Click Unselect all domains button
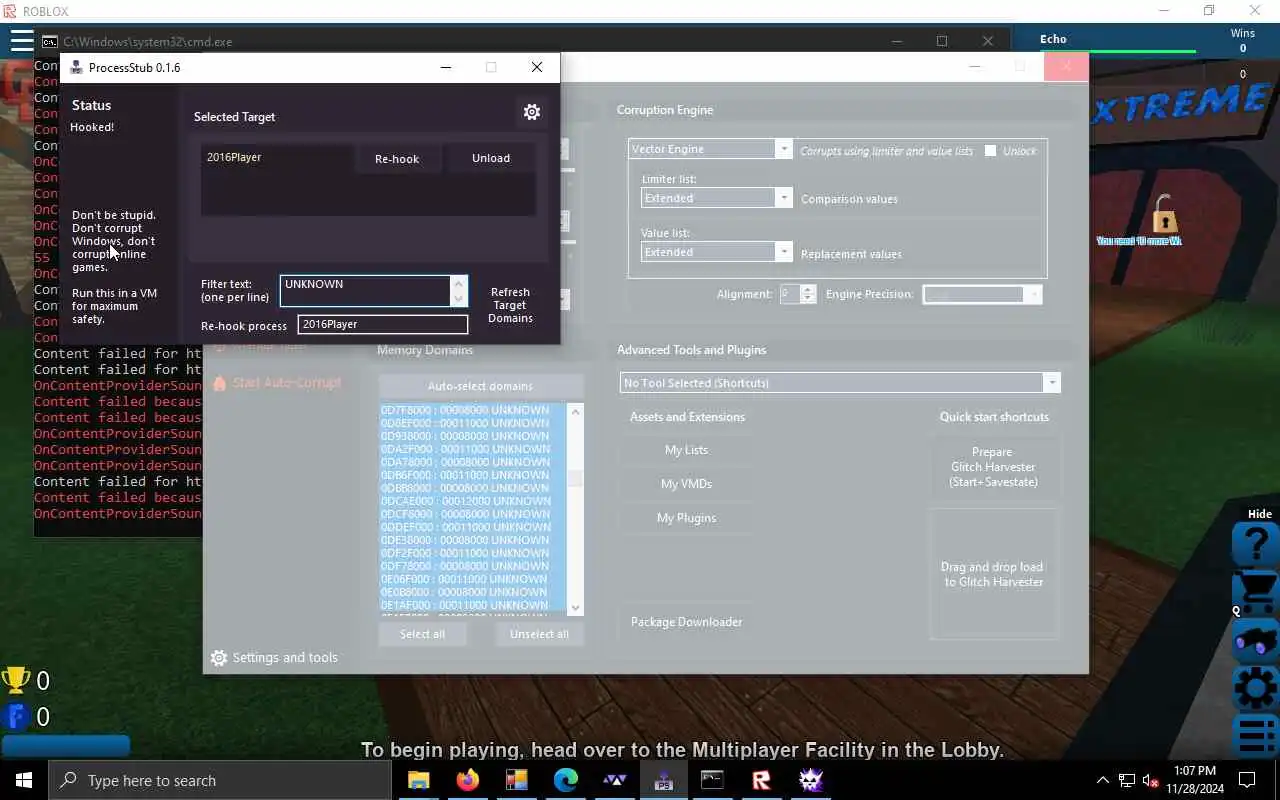This screenshot has height=800, width=1280. (x=539, y=634)
